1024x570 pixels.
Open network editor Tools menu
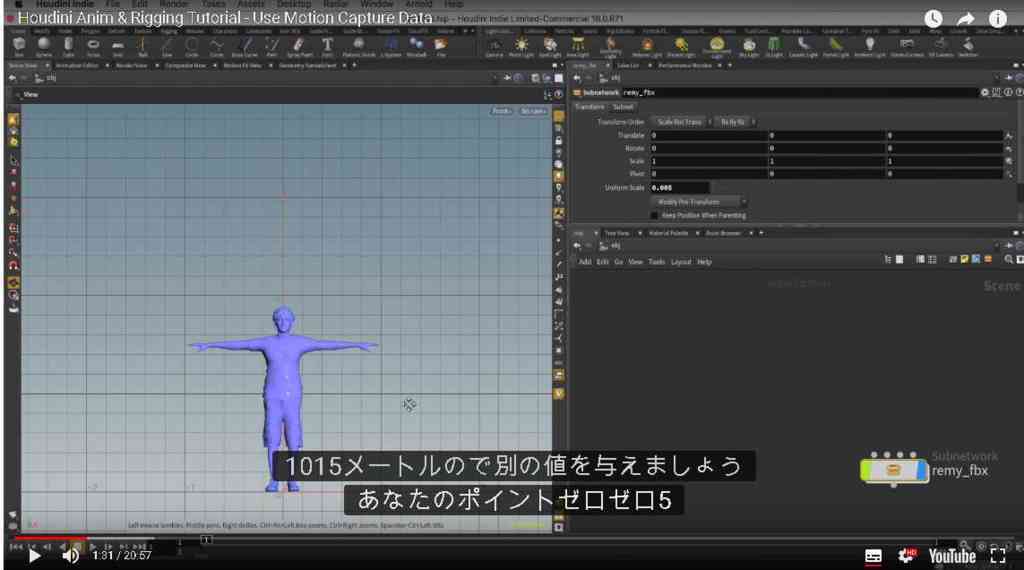656,262
